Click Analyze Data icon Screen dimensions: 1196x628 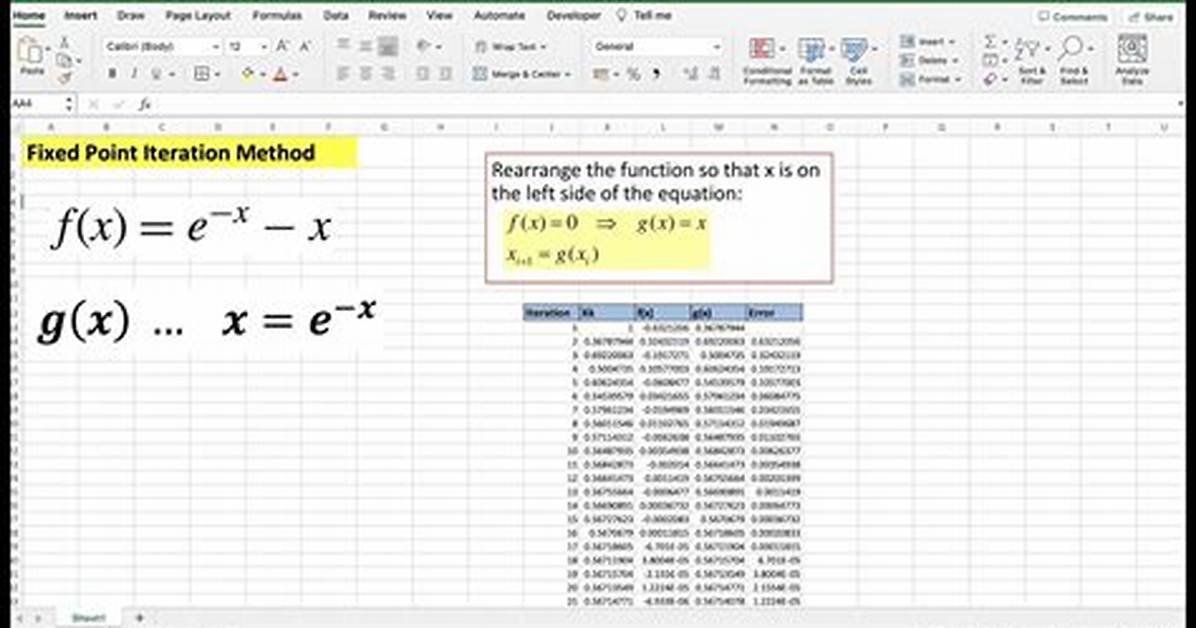click(1132, 60)
